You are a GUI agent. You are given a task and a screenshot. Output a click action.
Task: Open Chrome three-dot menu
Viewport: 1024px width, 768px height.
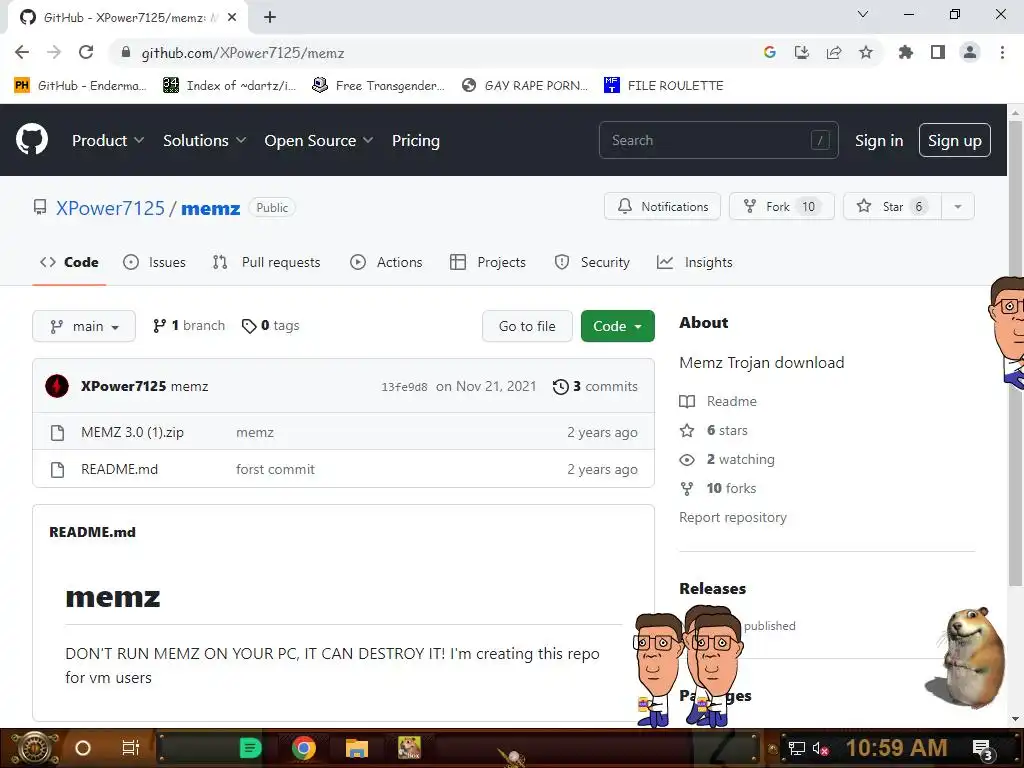pos(1002,52)
